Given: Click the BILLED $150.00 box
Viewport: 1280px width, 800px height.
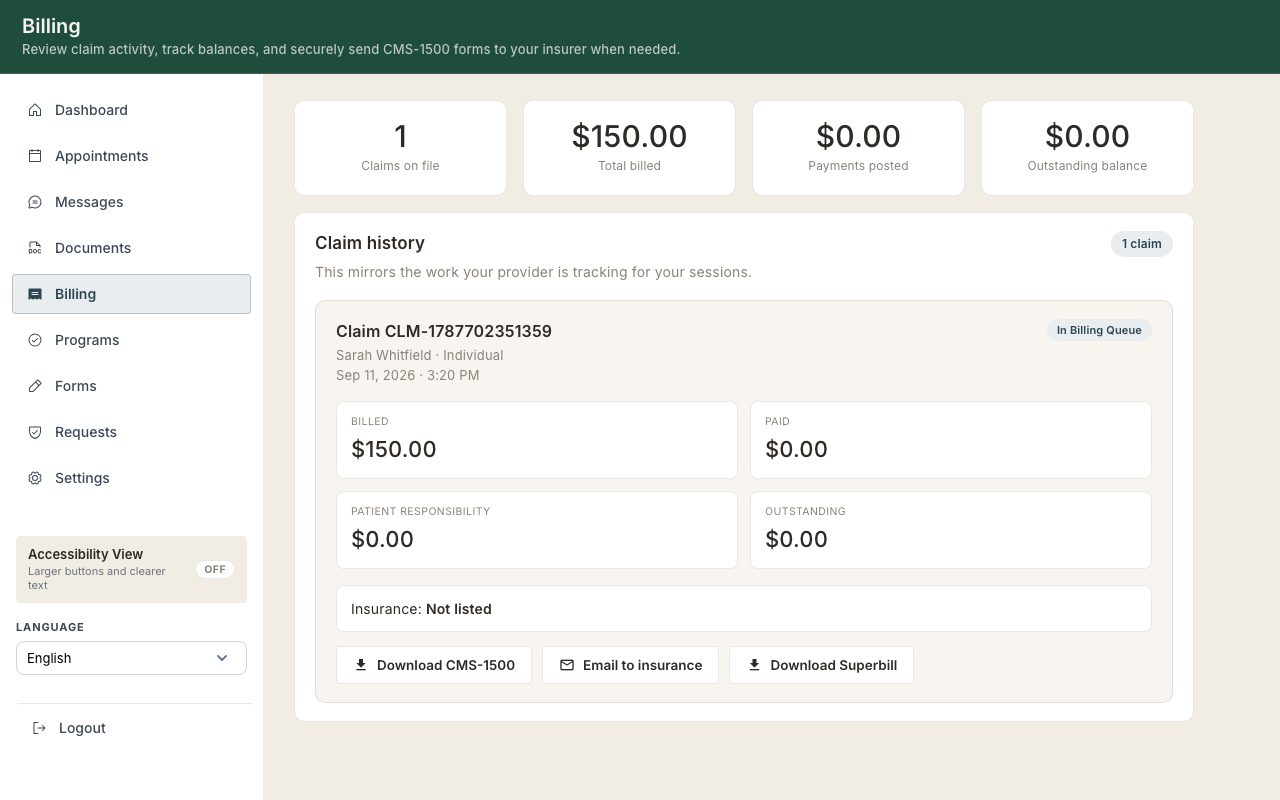Looking at the screenshot, I should [x=537, y=440].
